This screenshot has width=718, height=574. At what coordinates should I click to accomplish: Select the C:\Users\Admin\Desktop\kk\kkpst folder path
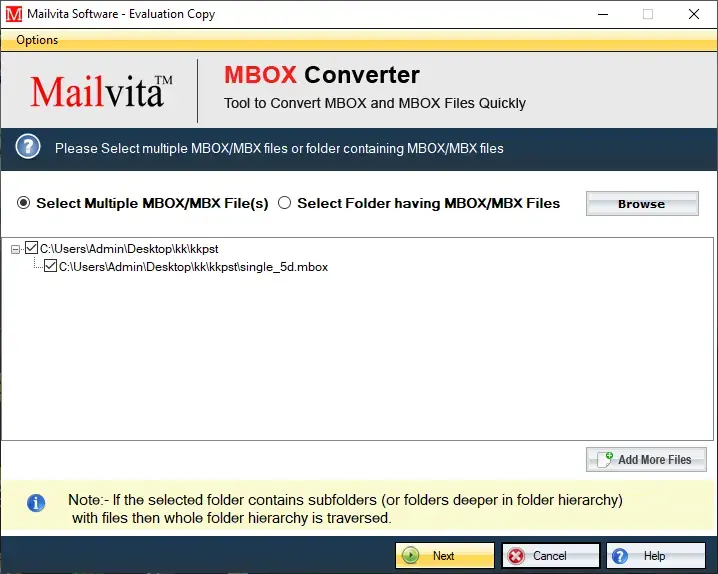click(129, 249)
